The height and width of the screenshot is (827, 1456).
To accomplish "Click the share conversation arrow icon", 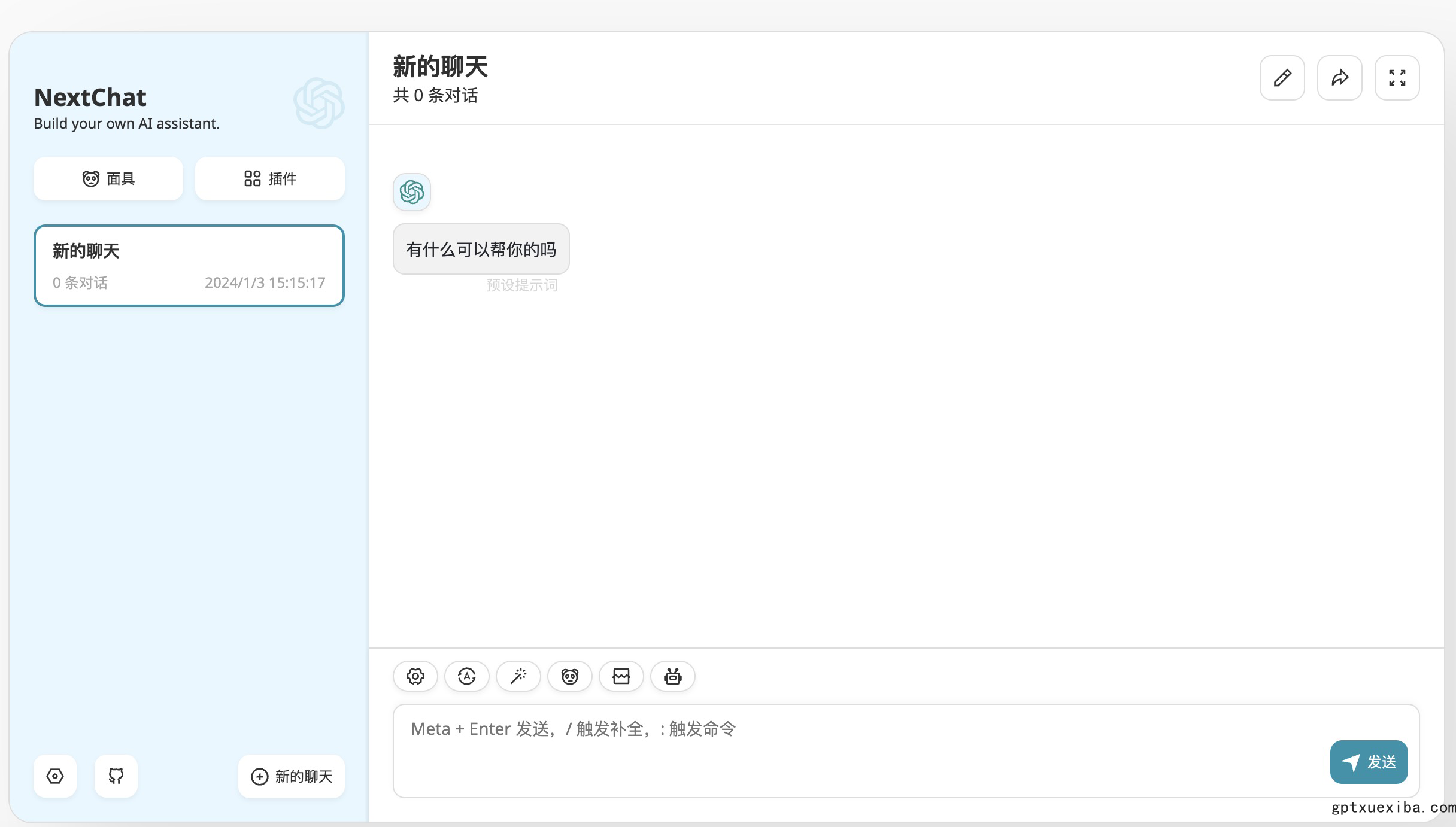I will point(1339,77).
